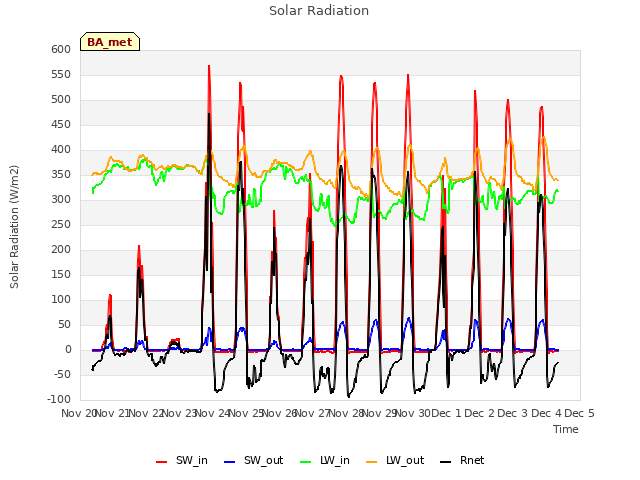The width and height of the screenshot is (640, 480).
Task: Click the red SW_in legend swatch
Action: (x=162, y=462)
